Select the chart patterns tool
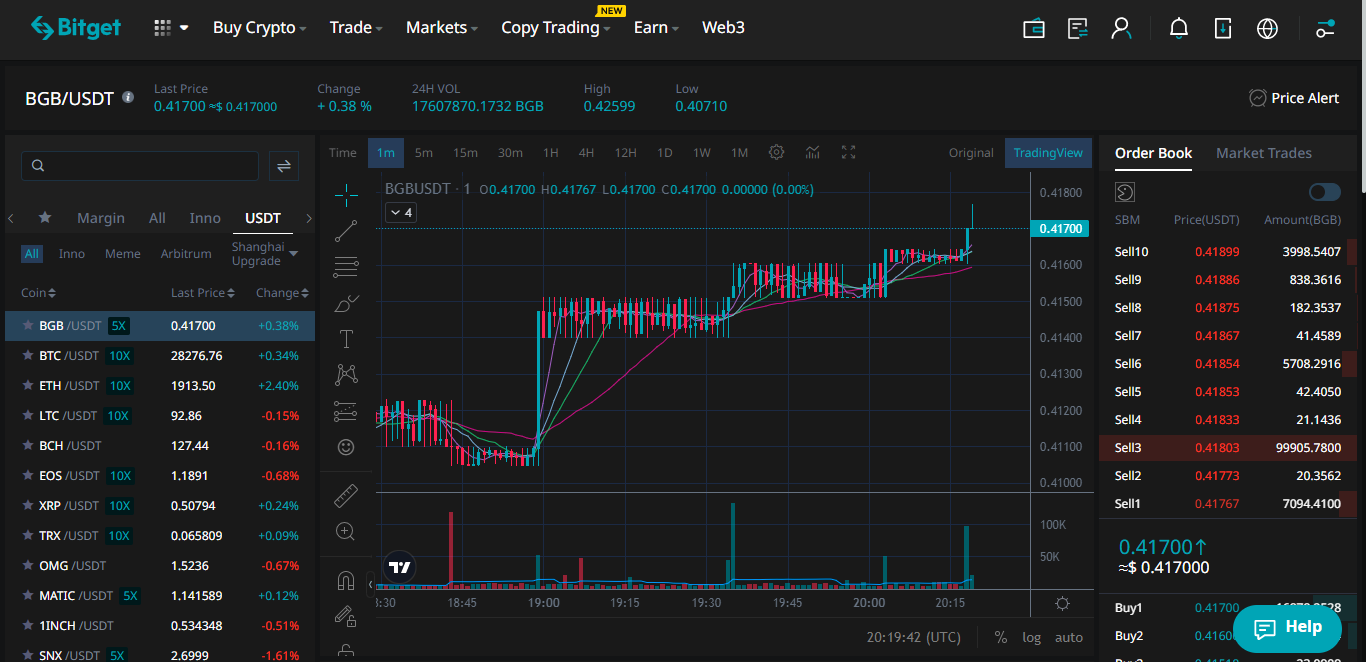This screenshot has height=662, width=1366. point(346,374)
